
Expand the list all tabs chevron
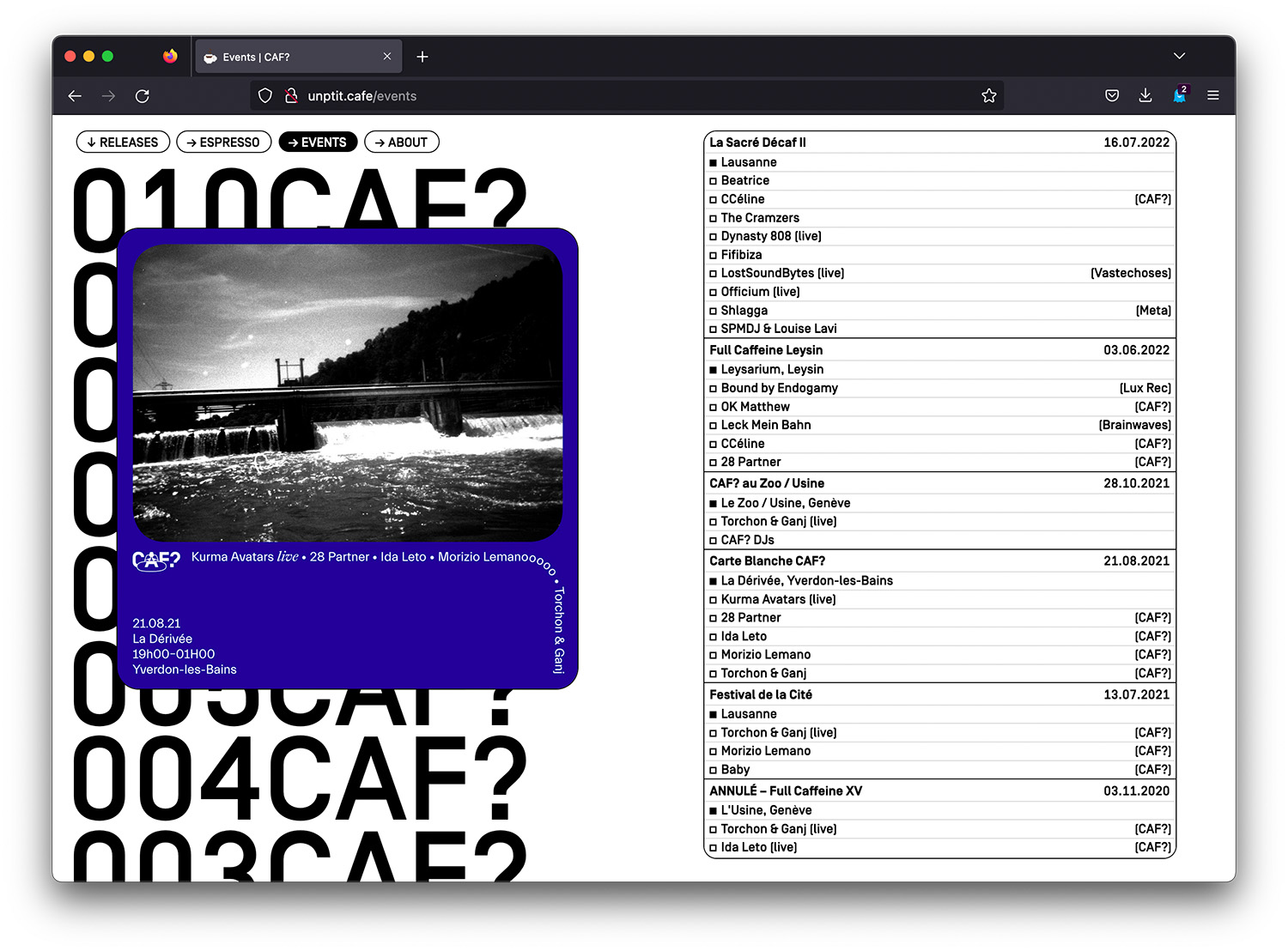click(1180, 57)
